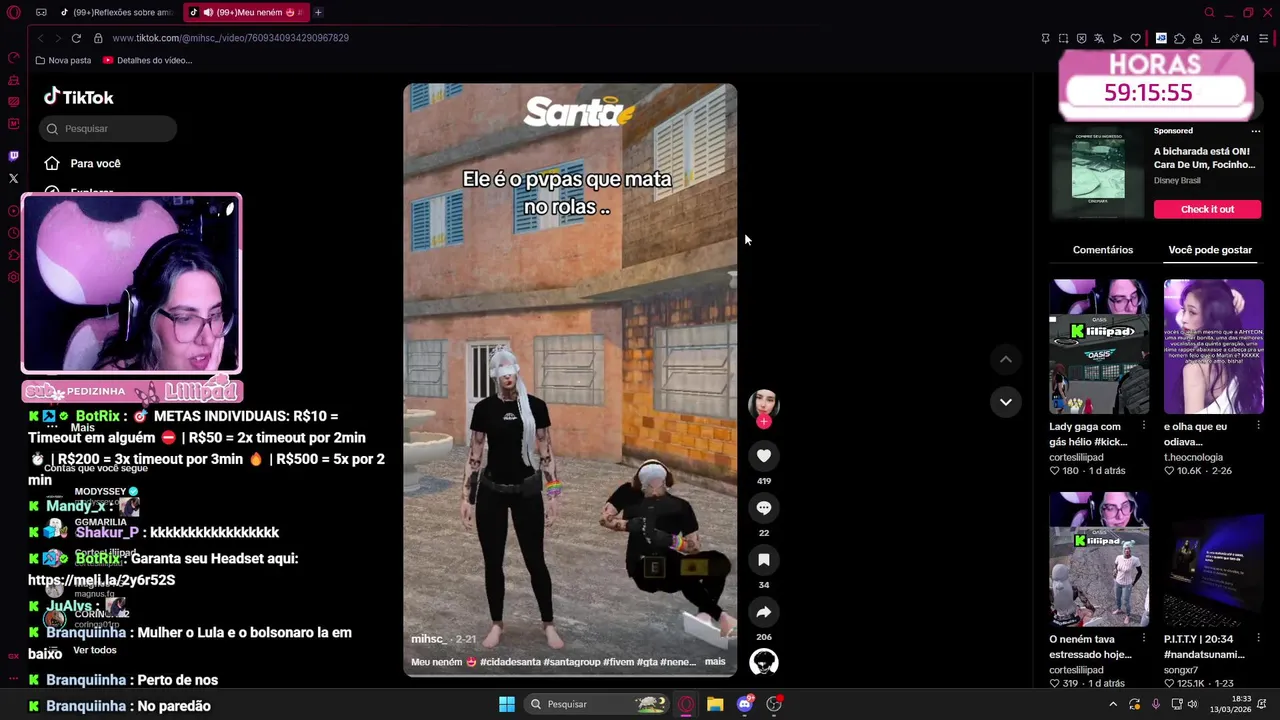
Task: Open sponsored ad options three dots
Action: pyautogui.click(x=1256, y=131)
